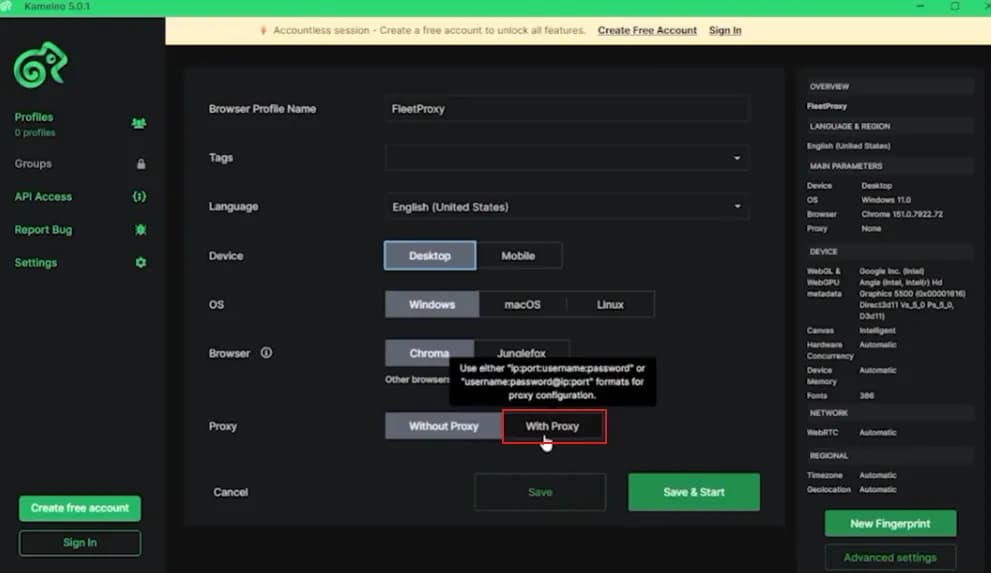Choose macOS as the OS
This screenshot has height=573, width=991.
pyautogui.click(x=522, y=304)
